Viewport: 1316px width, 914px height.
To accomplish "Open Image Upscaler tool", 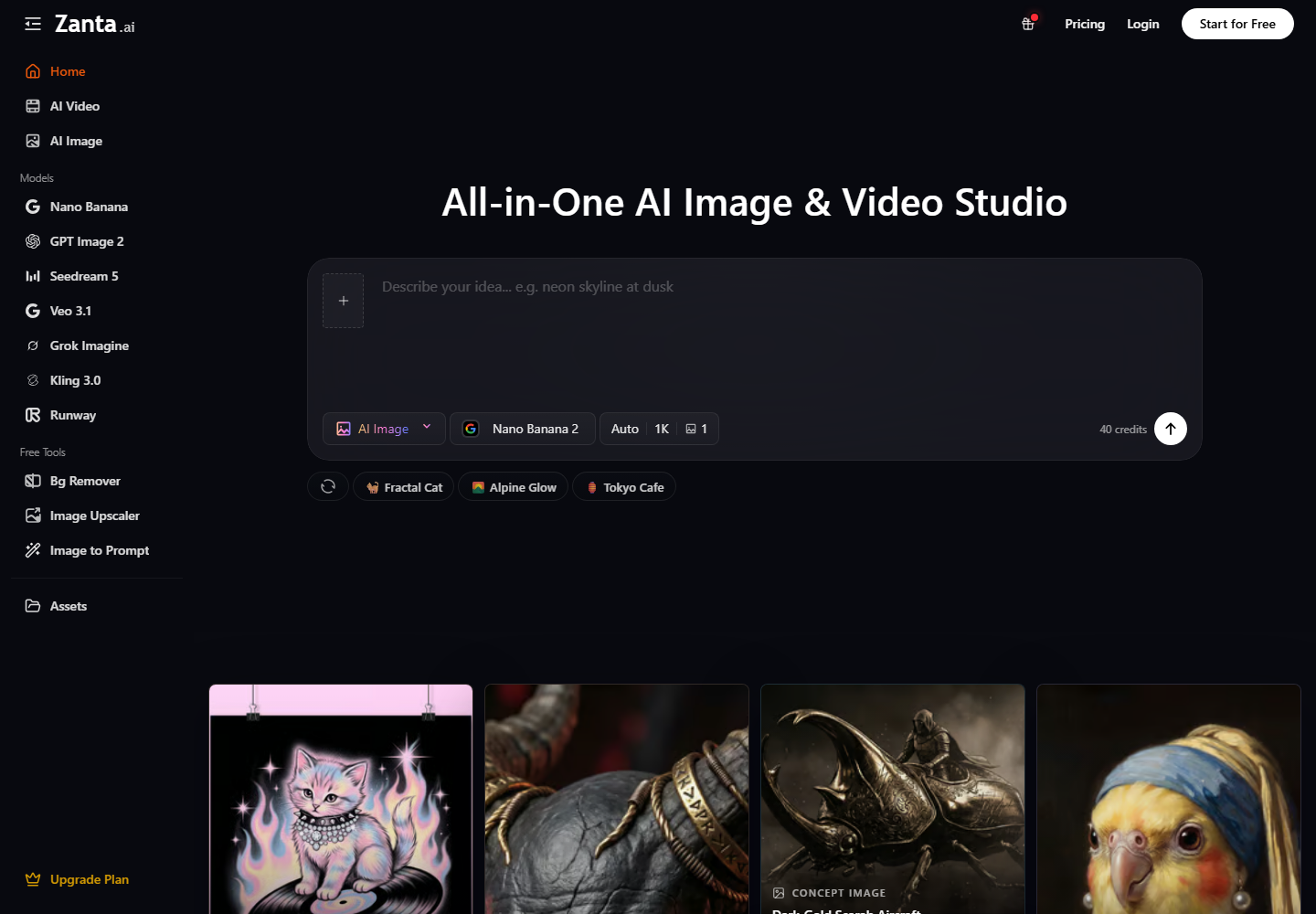I will pos(97,515).
